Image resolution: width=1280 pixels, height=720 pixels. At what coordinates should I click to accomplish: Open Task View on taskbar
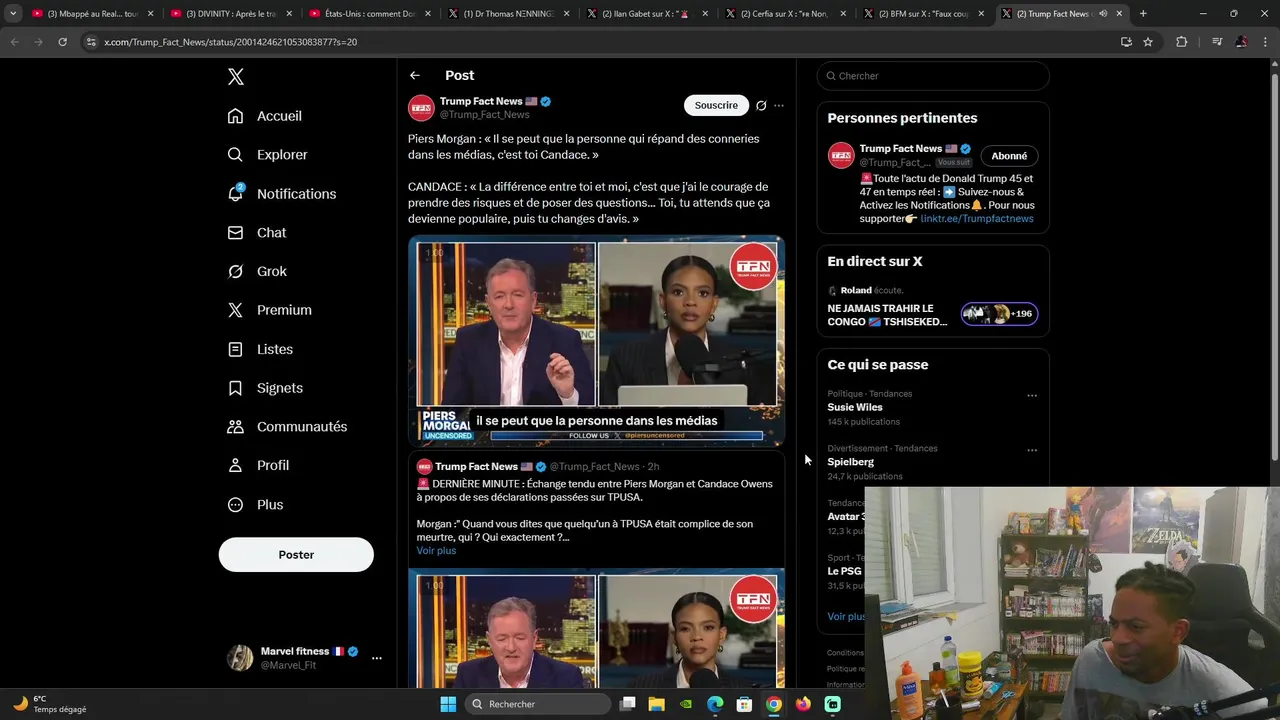point(628,704)
